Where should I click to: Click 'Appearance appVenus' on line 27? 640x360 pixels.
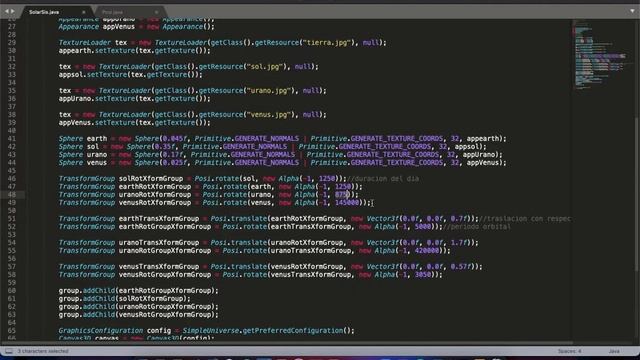tap(96, 27)
